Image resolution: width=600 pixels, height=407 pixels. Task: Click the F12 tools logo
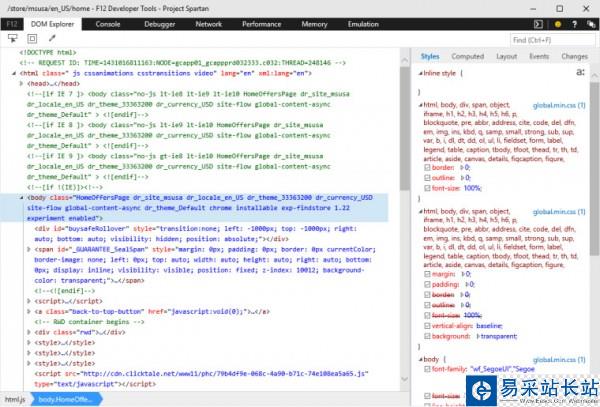tap(11, 24)
